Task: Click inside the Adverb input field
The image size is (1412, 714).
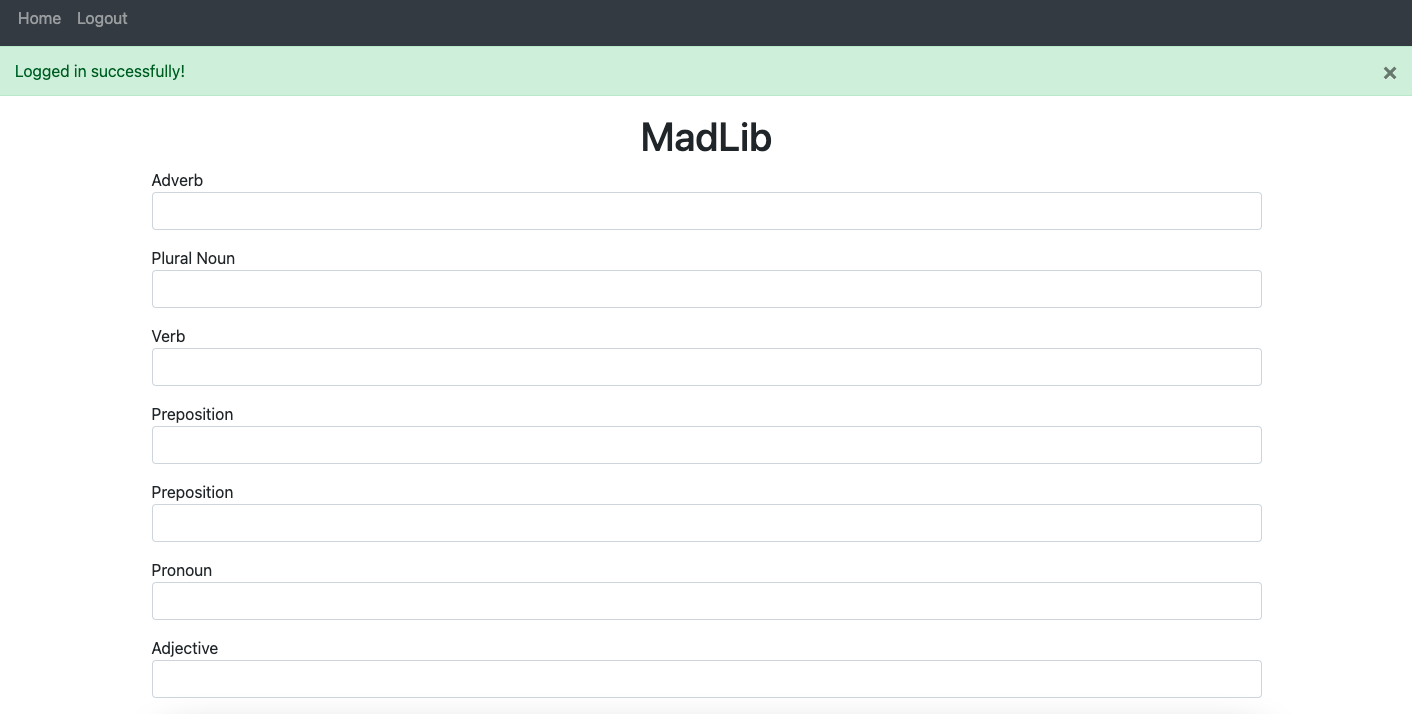Action: tap(706, 211)
